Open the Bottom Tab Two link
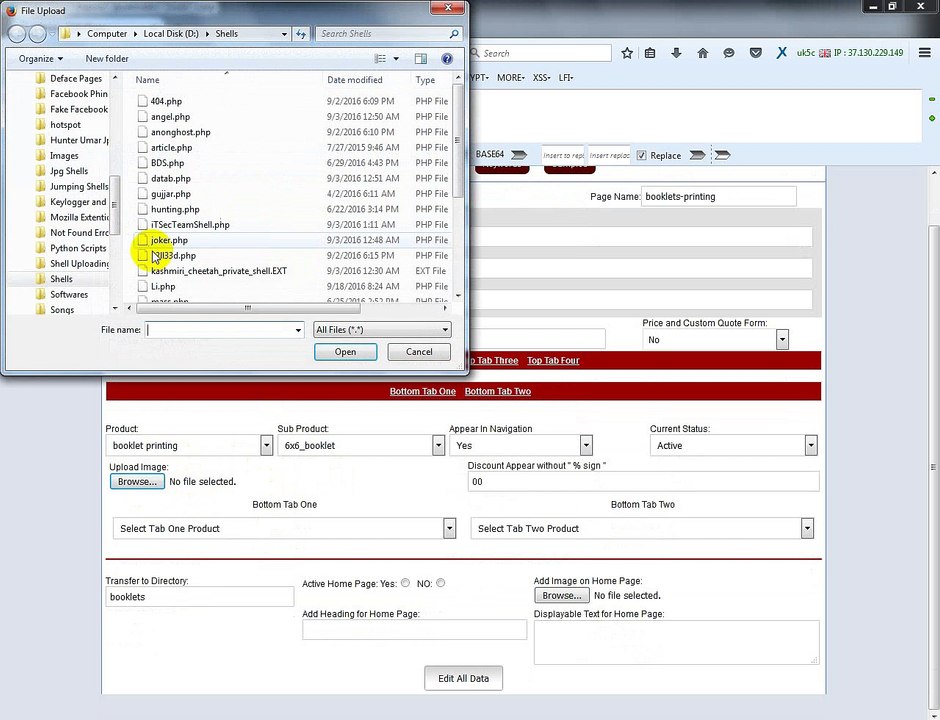 click(498, 391)
